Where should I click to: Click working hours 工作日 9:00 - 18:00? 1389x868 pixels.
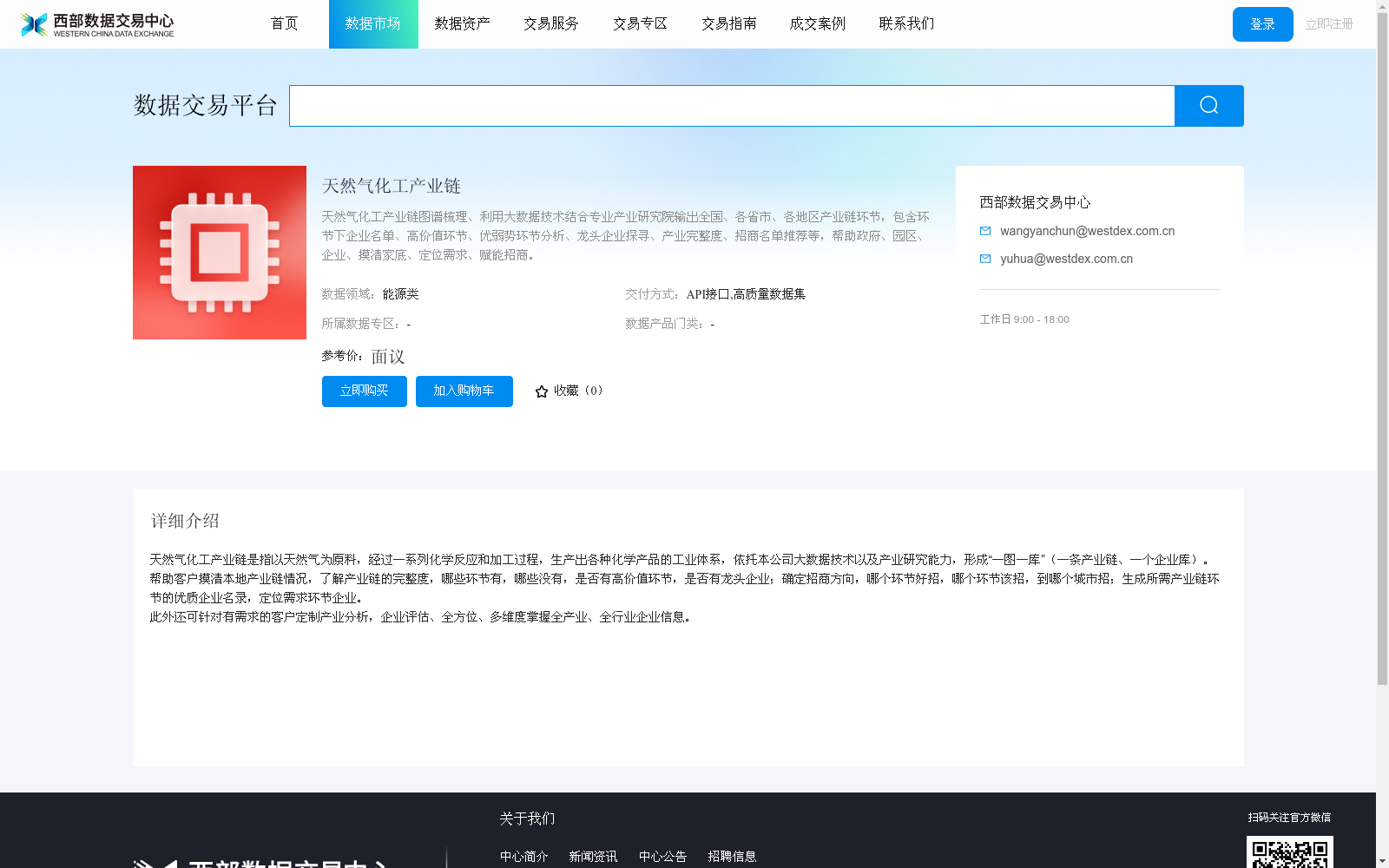coord(1024,319)
